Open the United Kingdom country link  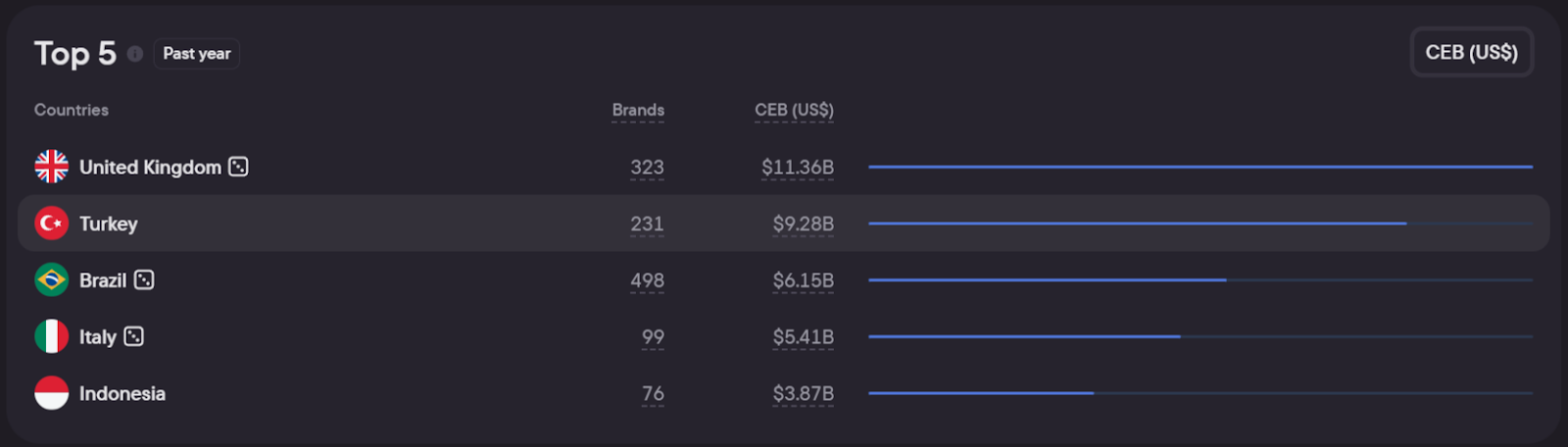click(150, 168)
